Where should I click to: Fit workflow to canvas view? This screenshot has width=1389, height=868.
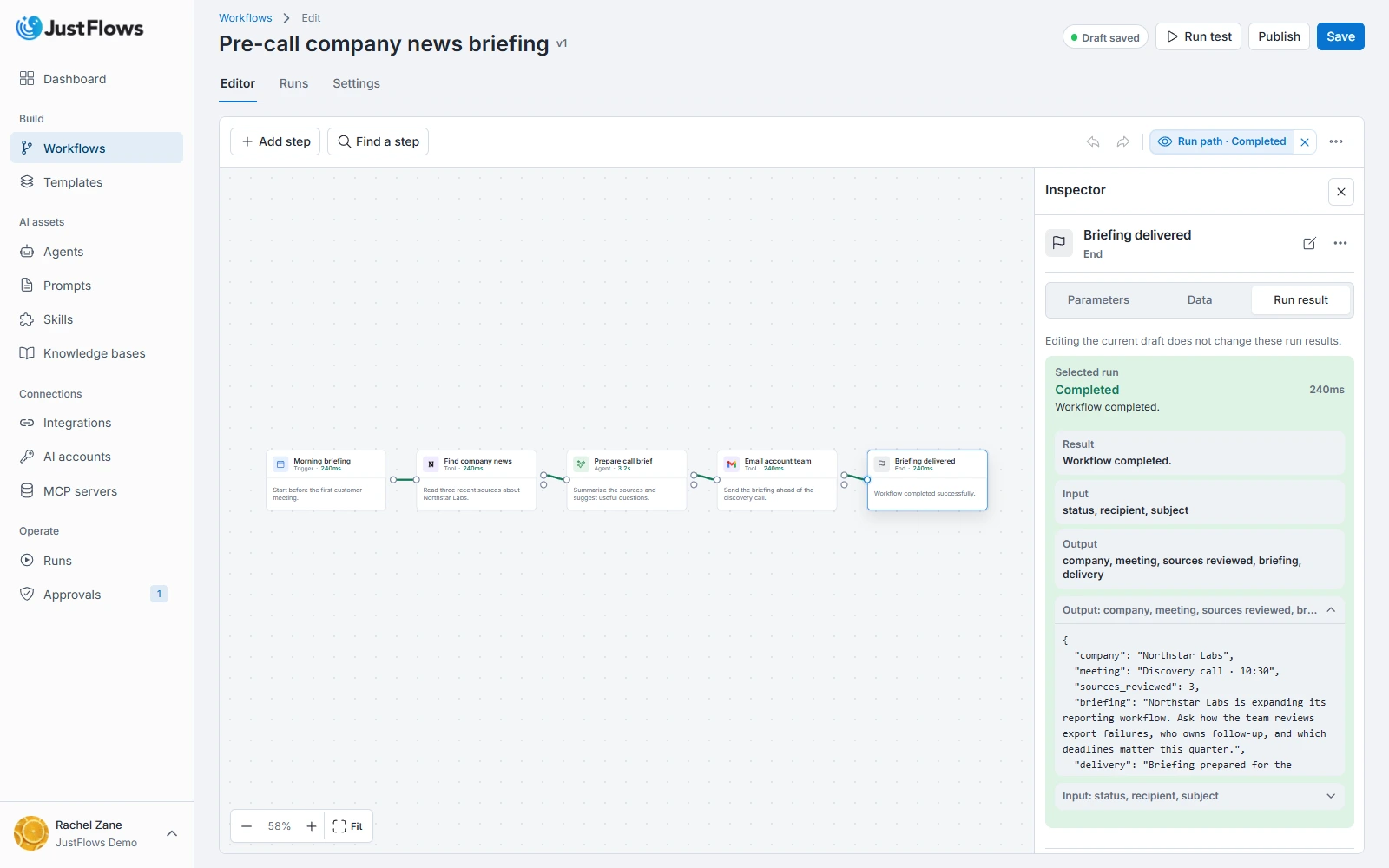pos(348,826)
